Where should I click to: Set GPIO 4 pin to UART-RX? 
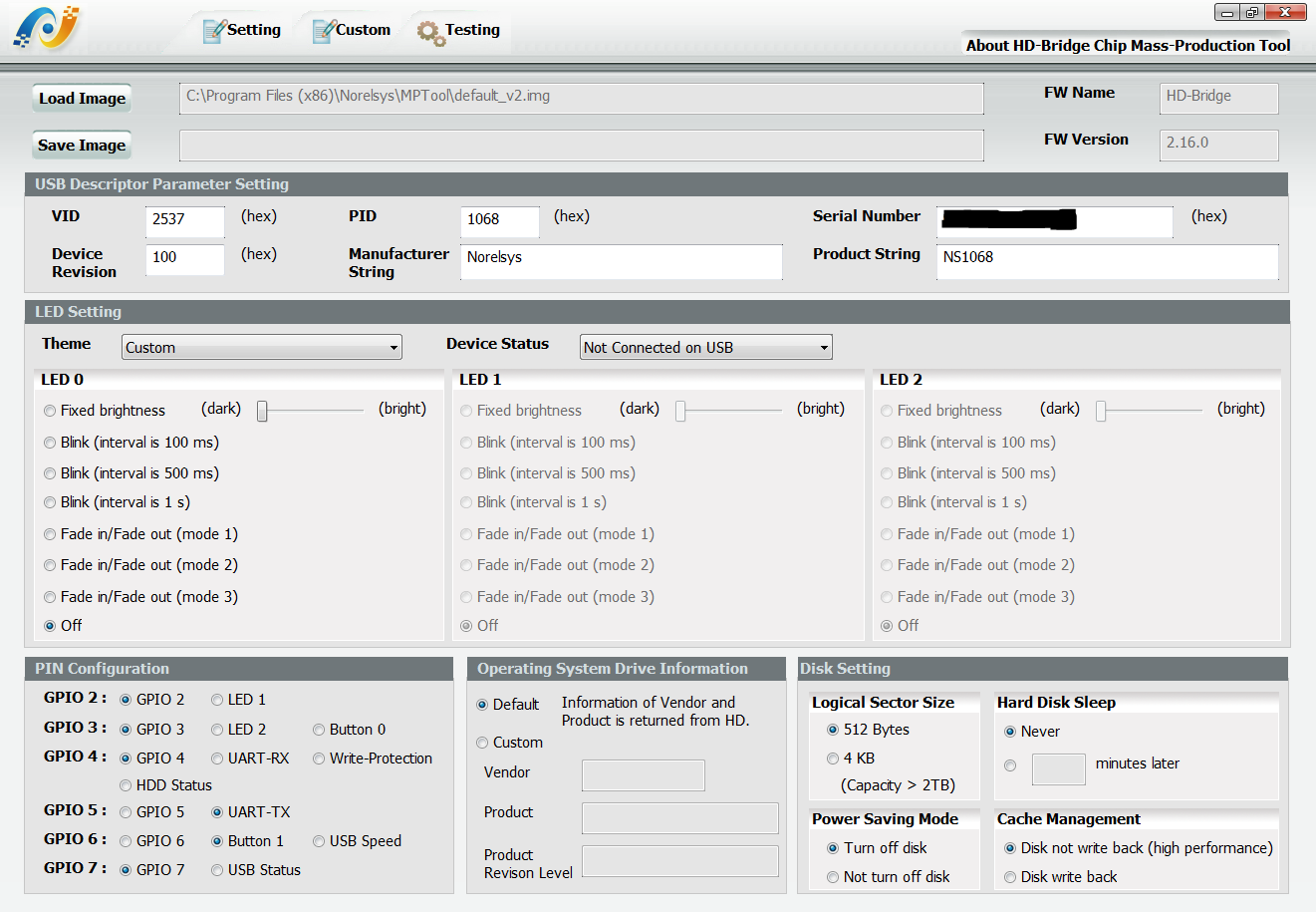pyautogui.click(x=250, y=759)
